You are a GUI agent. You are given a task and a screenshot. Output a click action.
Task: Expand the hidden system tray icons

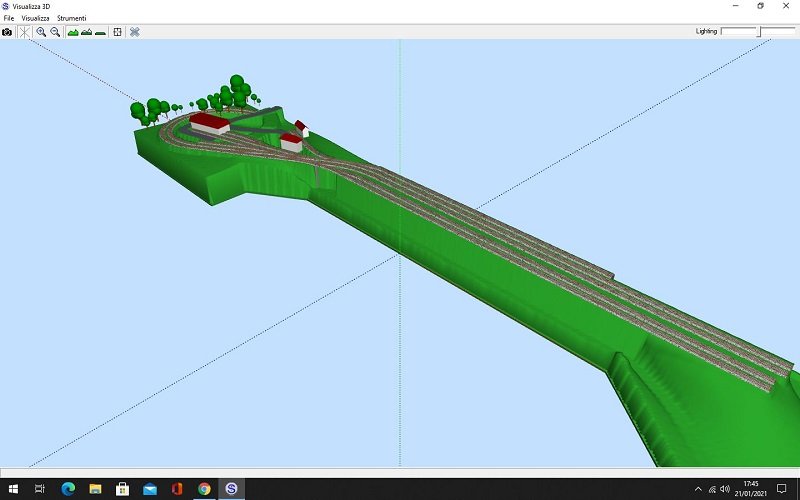click(x=698, y=489)
